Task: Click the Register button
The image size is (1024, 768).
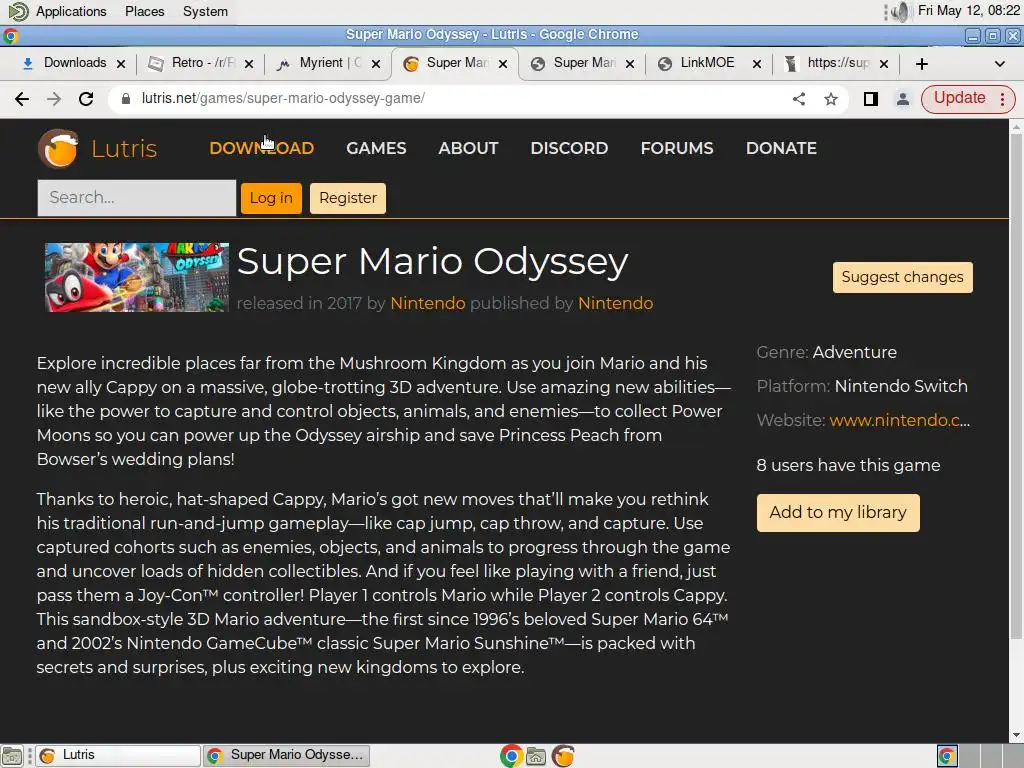Action: (347, 198)
